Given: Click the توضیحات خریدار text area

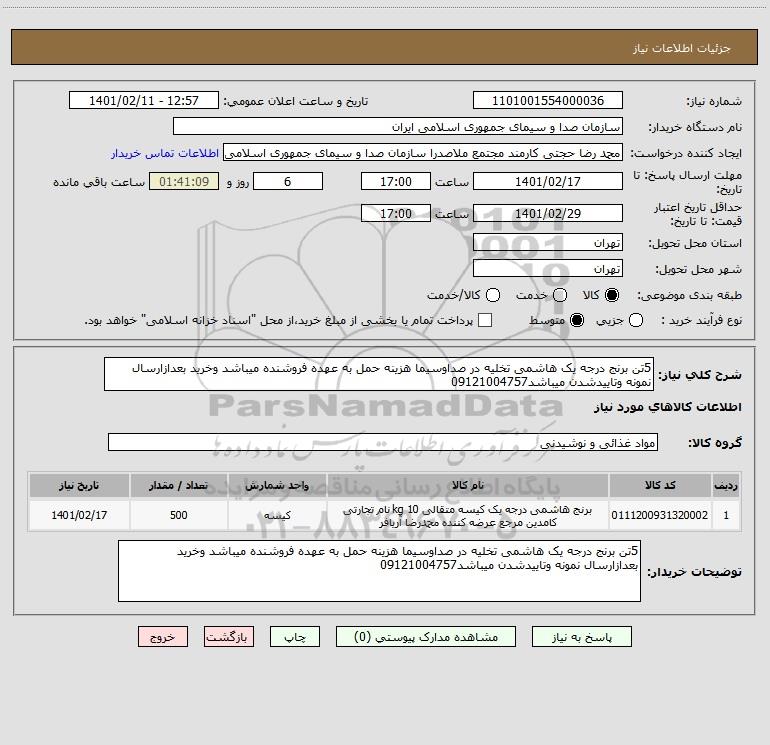Looking at the screenshot, I should [x=379, y=571].
